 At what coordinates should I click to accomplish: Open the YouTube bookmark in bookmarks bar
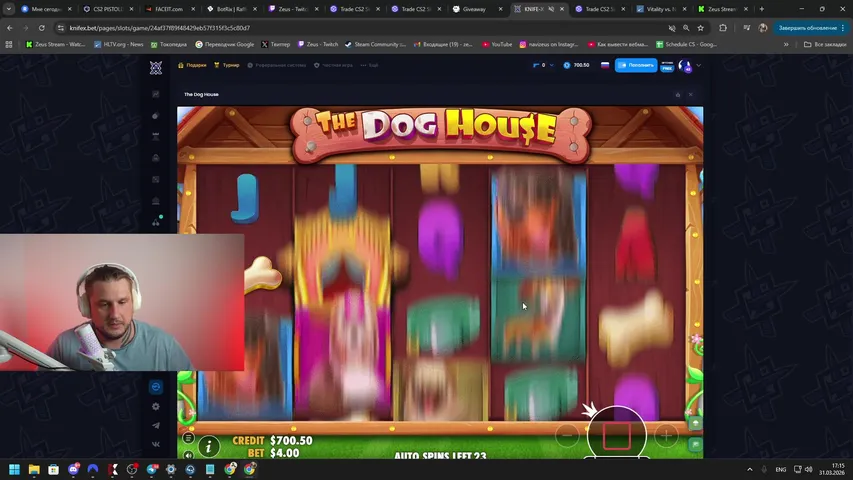pyautogui.click(x=497, y=45)
